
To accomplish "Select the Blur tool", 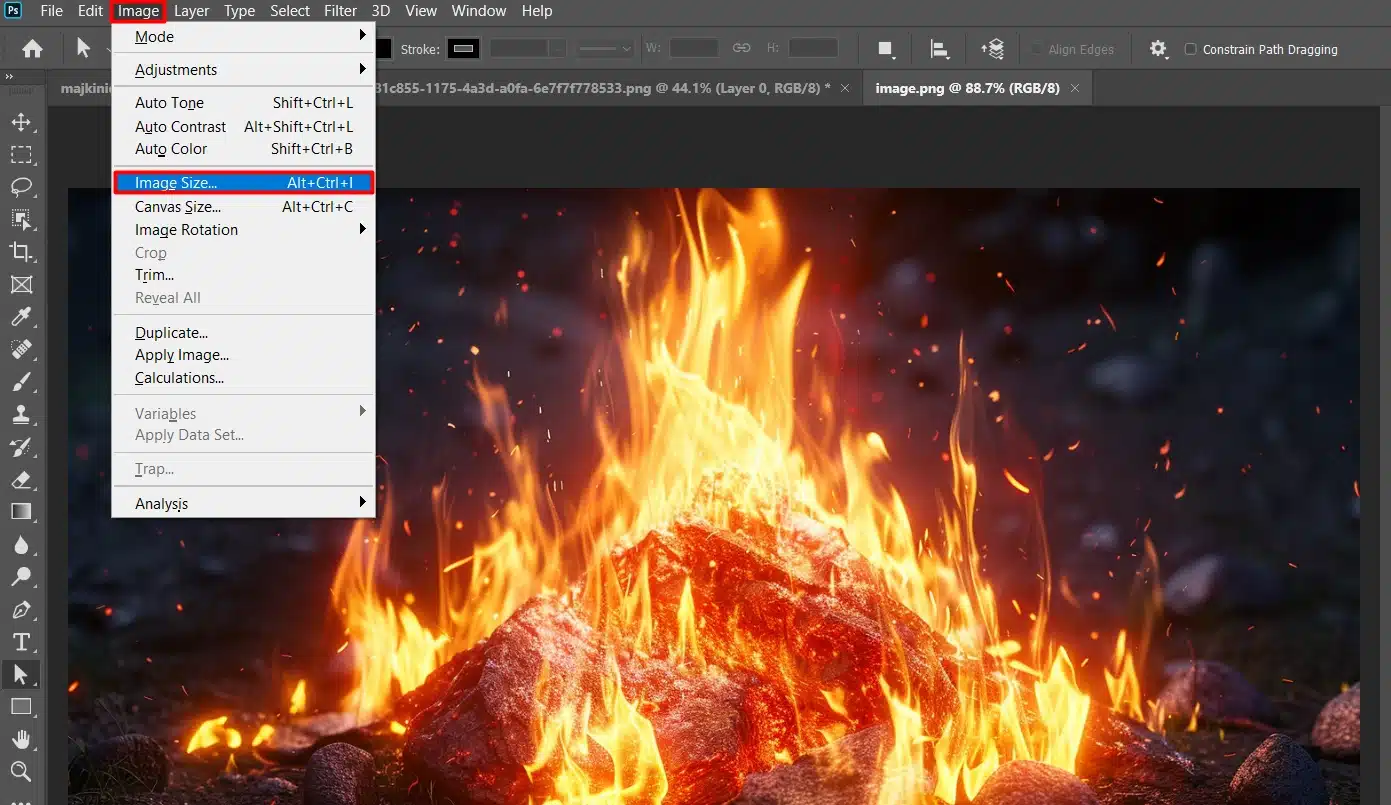I will tap(21, 545).
